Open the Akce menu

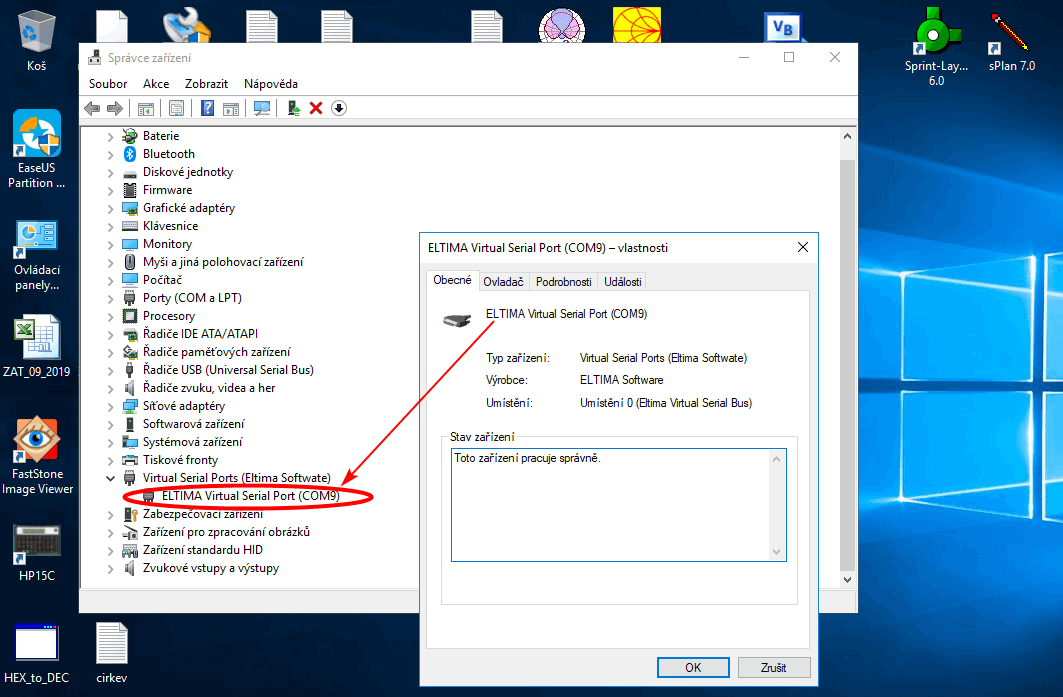tap(156, 84)
